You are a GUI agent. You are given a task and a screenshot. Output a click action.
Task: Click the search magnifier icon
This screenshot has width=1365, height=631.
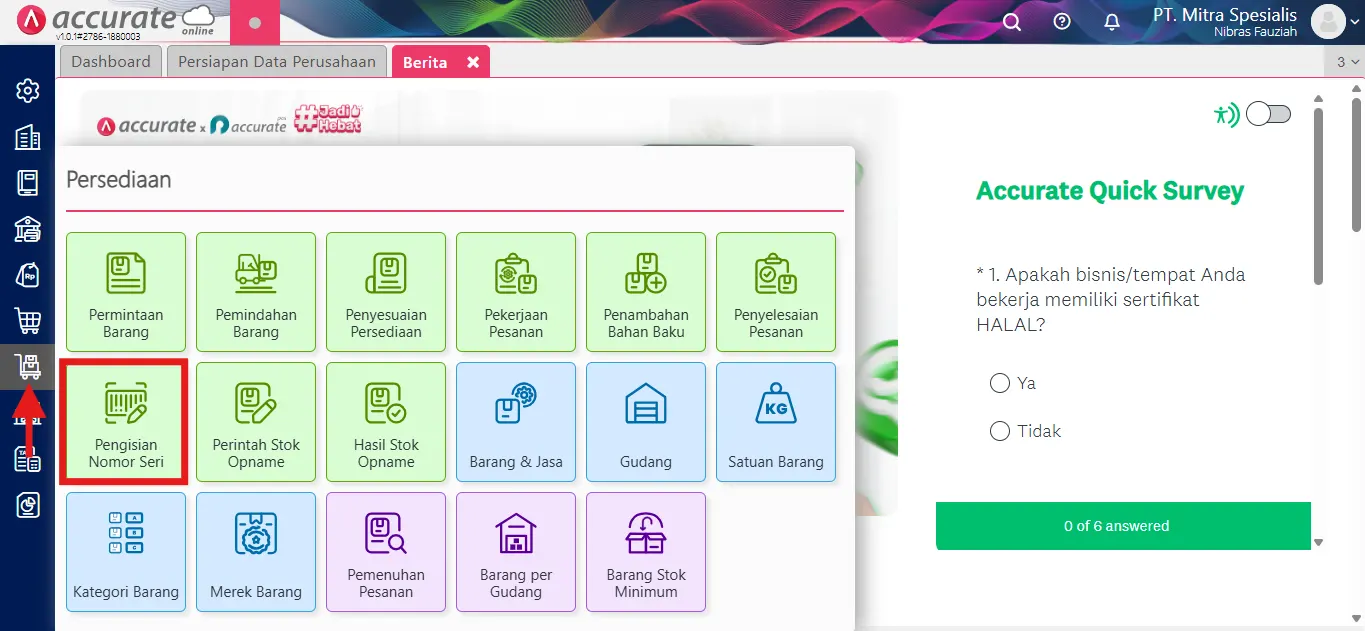tap(1012, 22)
